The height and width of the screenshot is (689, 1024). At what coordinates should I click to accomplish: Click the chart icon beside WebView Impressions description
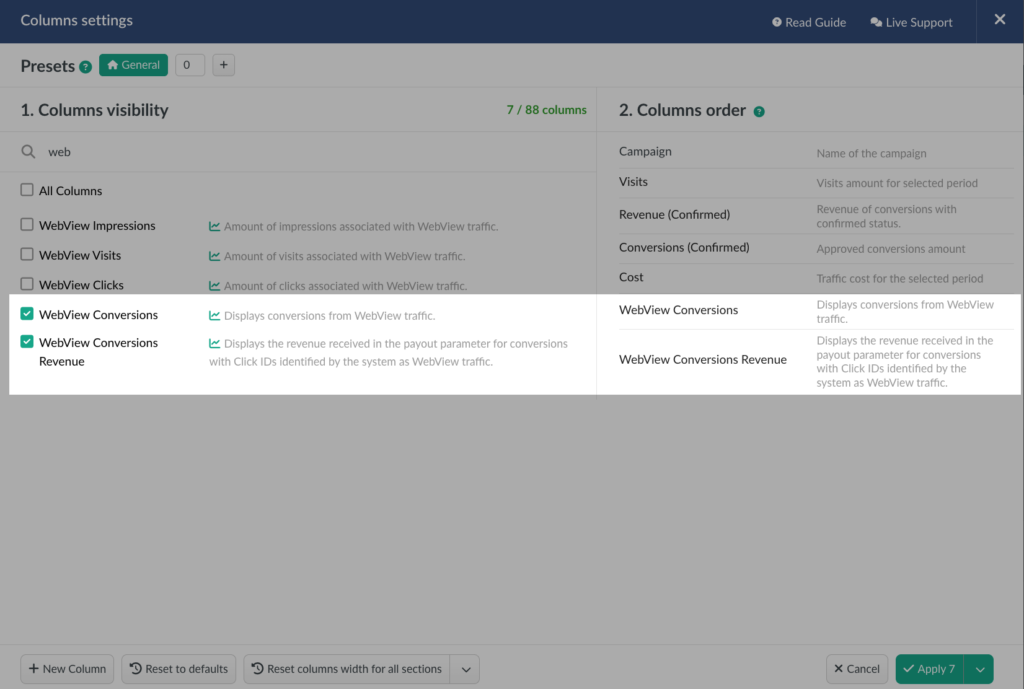point(214,226)
